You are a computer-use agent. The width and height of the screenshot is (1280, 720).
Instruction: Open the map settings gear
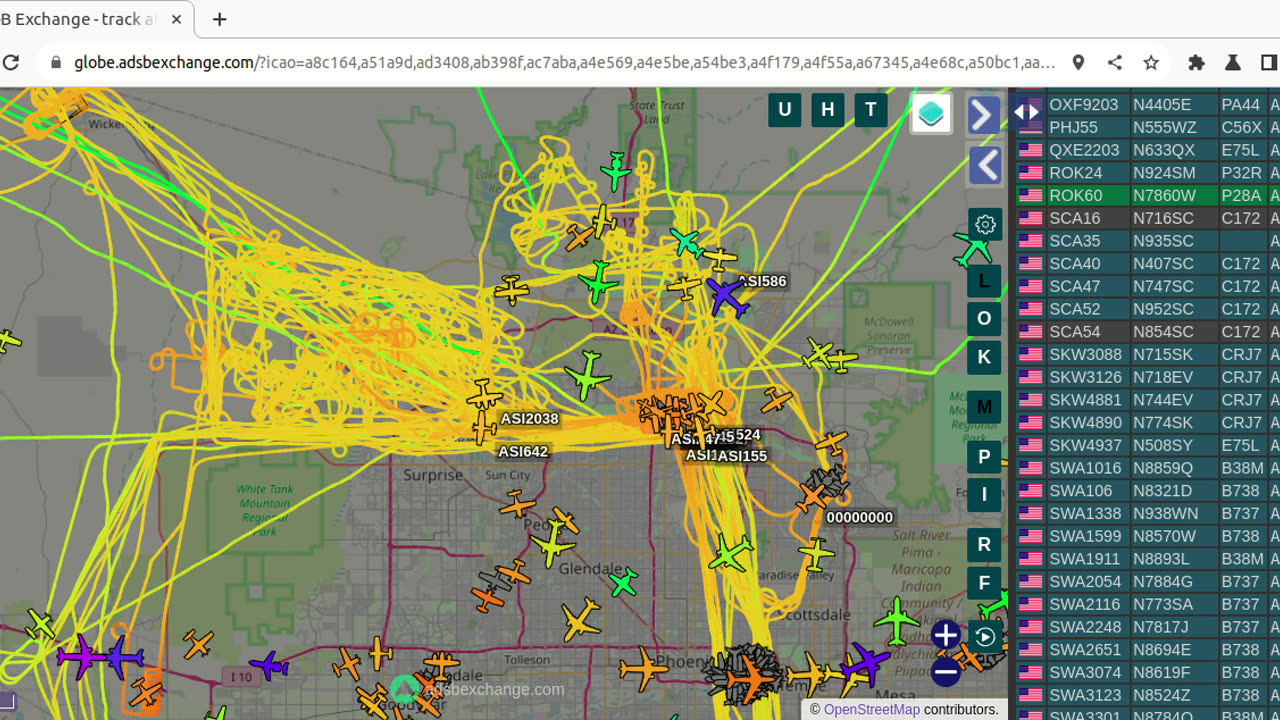pos(985,224)
